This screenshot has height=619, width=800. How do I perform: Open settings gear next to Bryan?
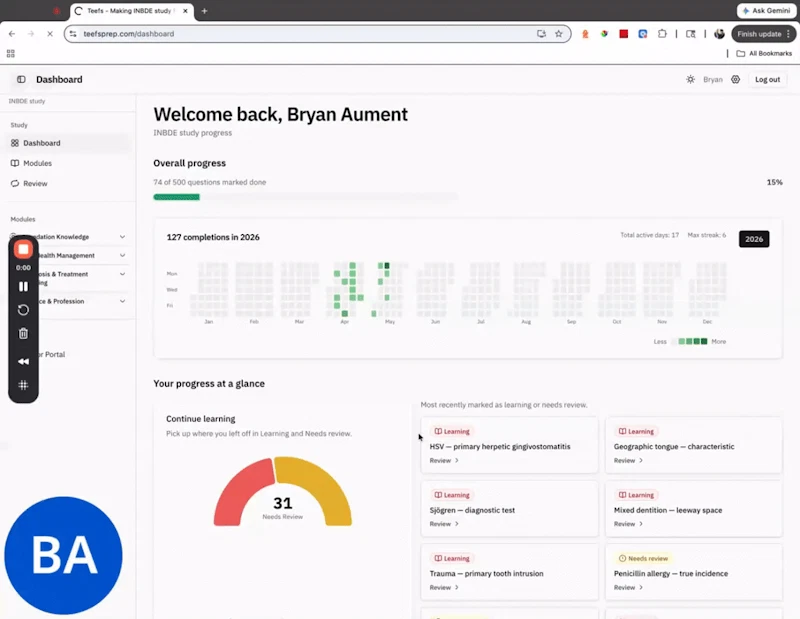coord(735,80)
